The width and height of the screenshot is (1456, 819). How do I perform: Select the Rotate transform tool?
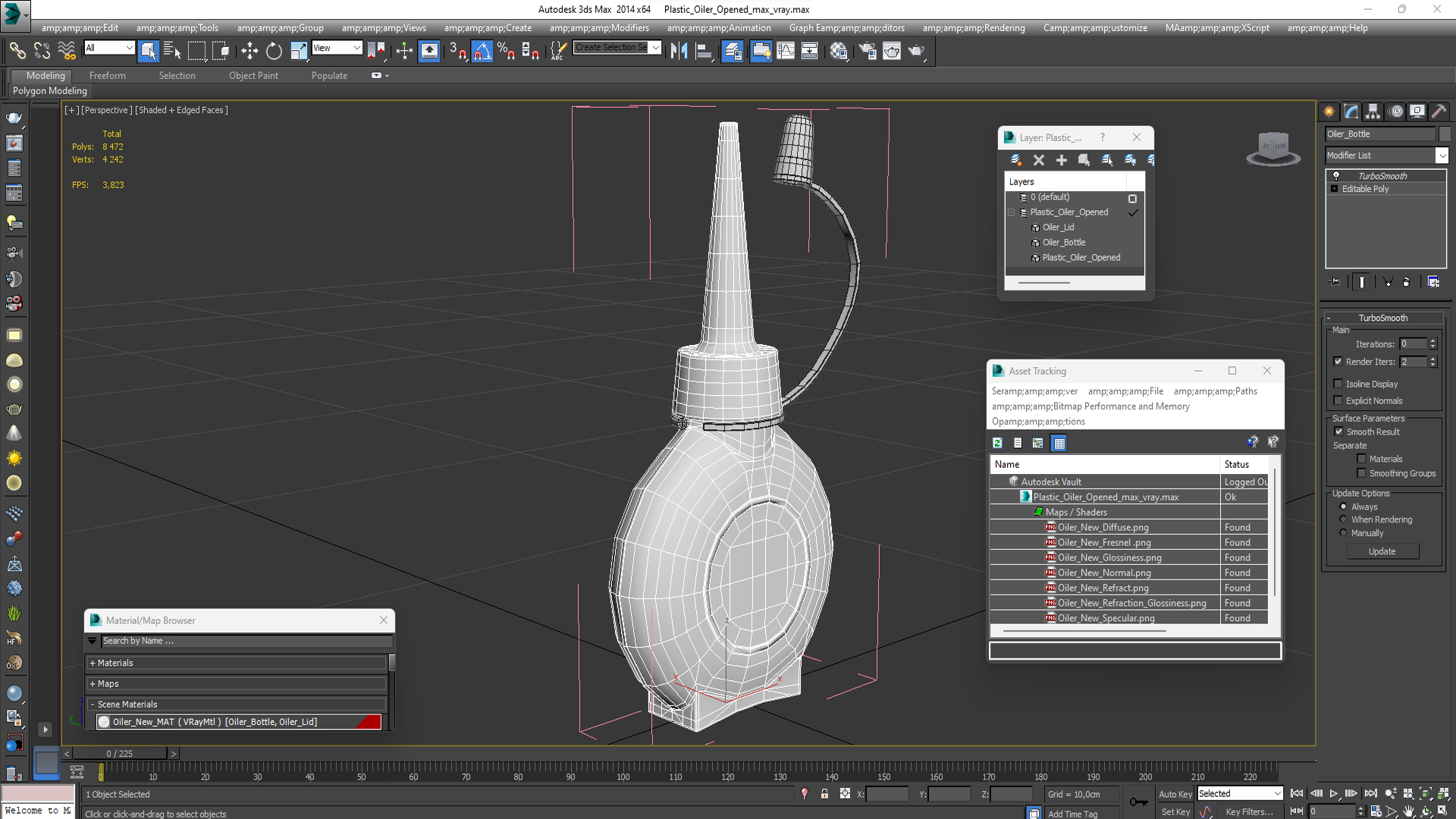[x=274, y=51]
